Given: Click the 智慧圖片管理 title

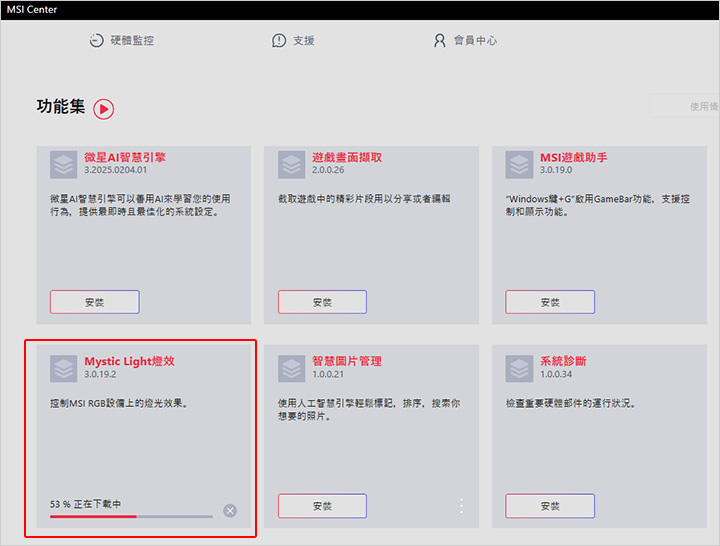Looking at the screenshot, I should coord(347,361).
